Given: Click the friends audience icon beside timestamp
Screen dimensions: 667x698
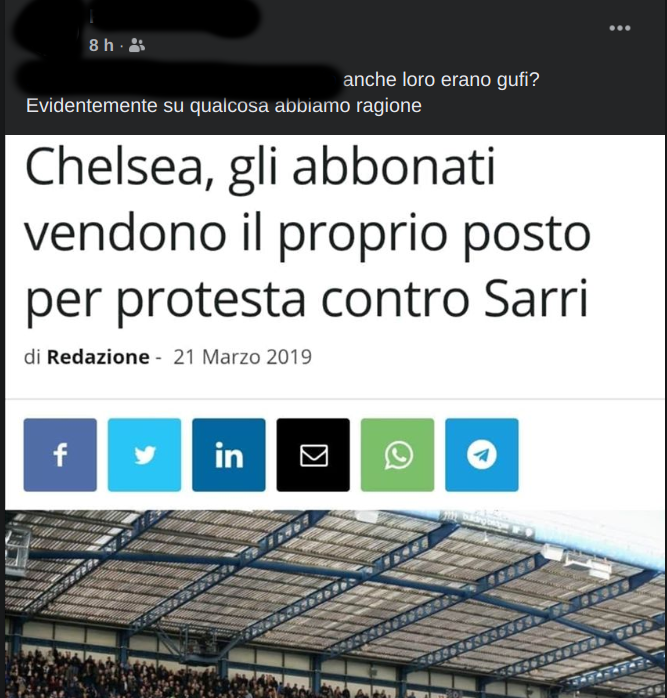Looking at the screenshot, I should tap(137, 45).
